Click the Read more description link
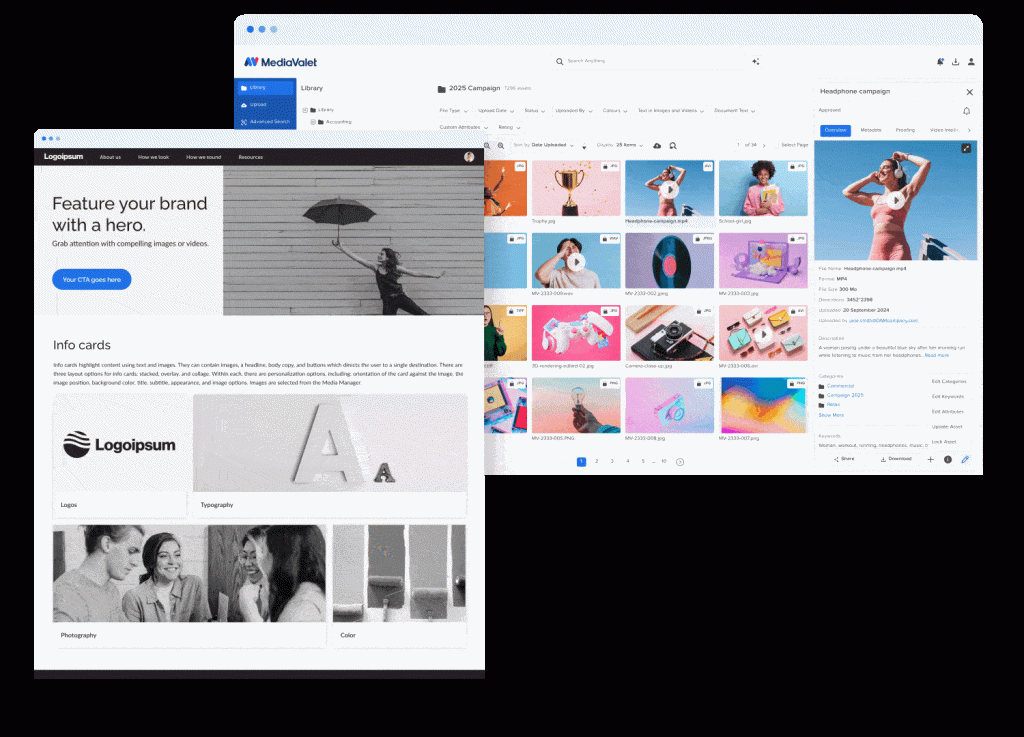Screen dimensions: 1024x737 (x=936, y=355)
